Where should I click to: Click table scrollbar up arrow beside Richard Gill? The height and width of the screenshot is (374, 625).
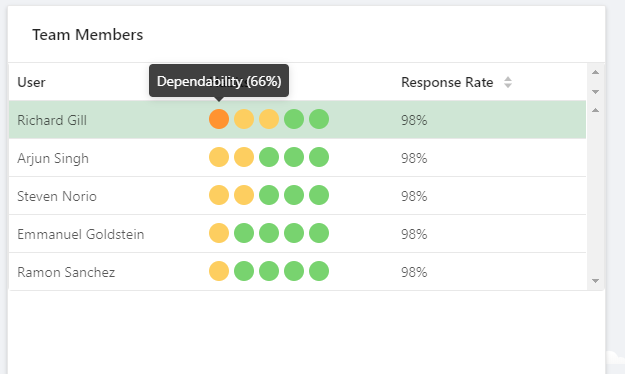coord(596,110)
